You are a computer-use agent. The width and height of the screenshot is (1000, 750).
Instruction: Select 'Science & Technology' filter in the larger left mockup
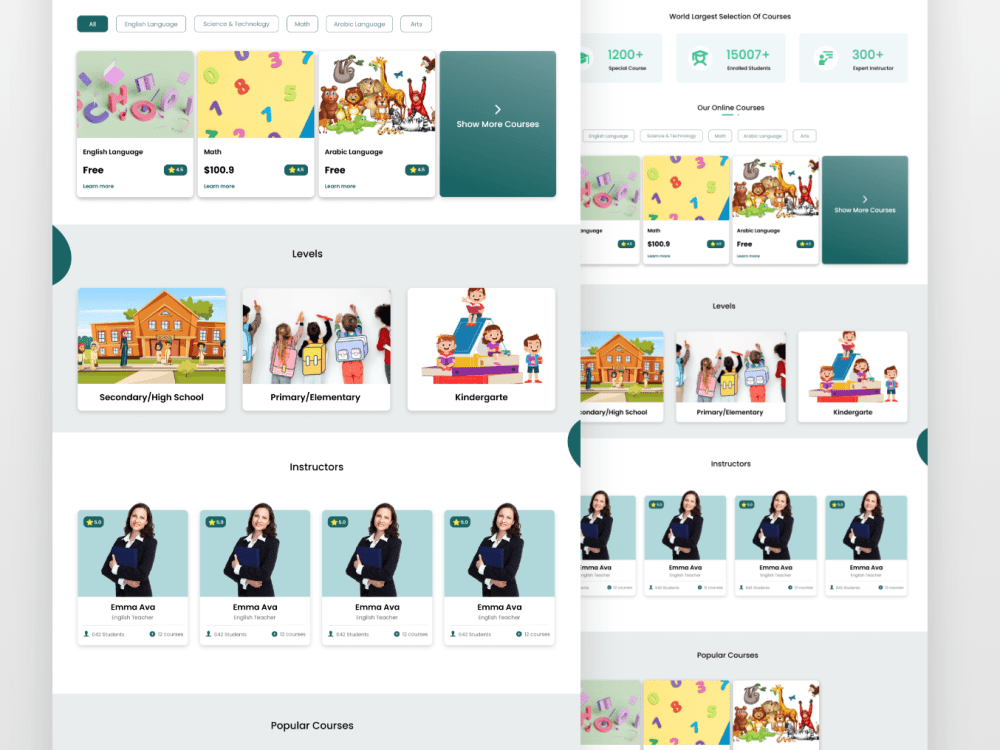pos(236,24)
